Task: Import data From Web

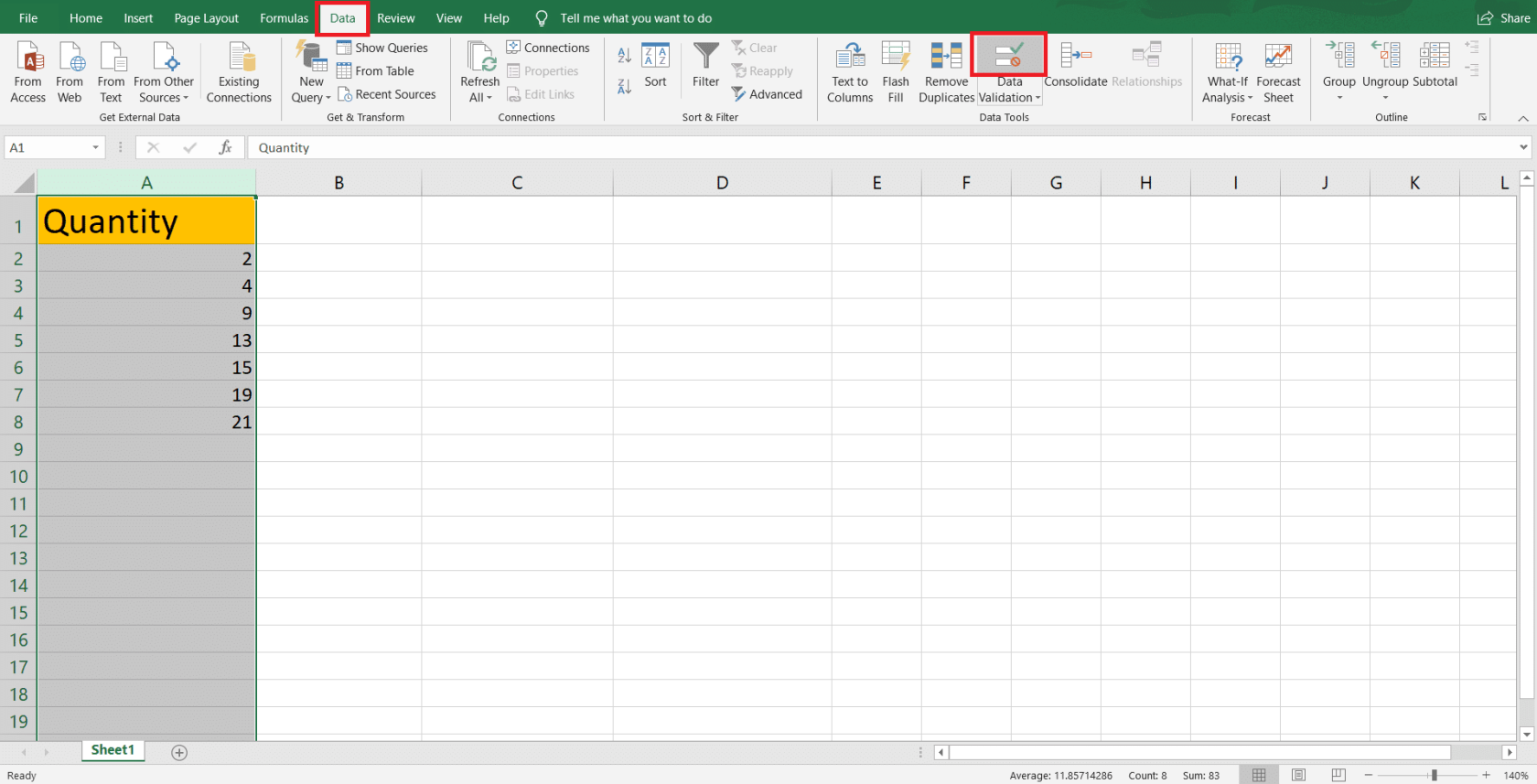Action: click(70, 72)
